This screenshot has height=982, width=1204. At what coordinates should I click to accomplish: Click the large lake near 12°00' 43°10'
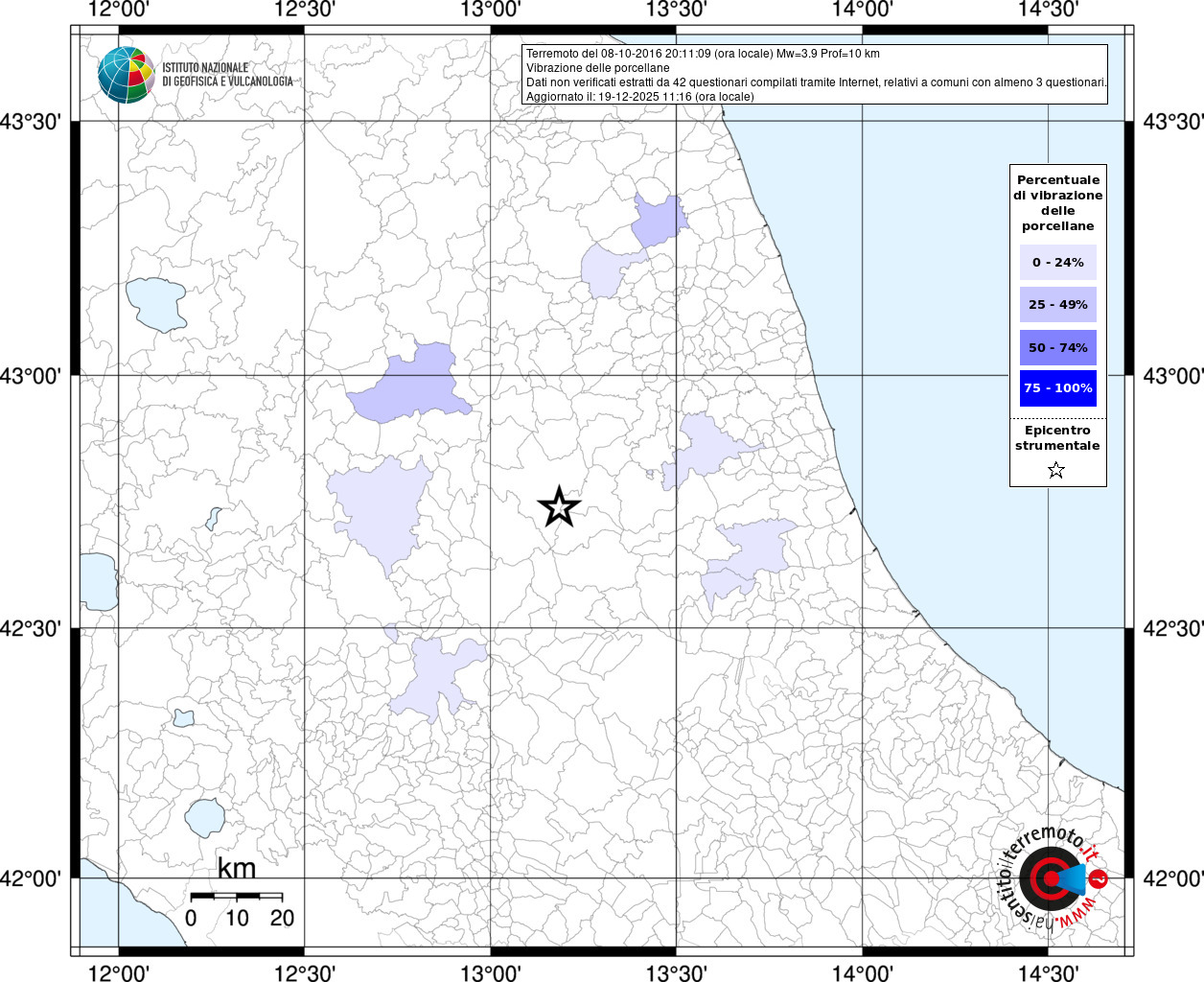click(x=156, y=305)
